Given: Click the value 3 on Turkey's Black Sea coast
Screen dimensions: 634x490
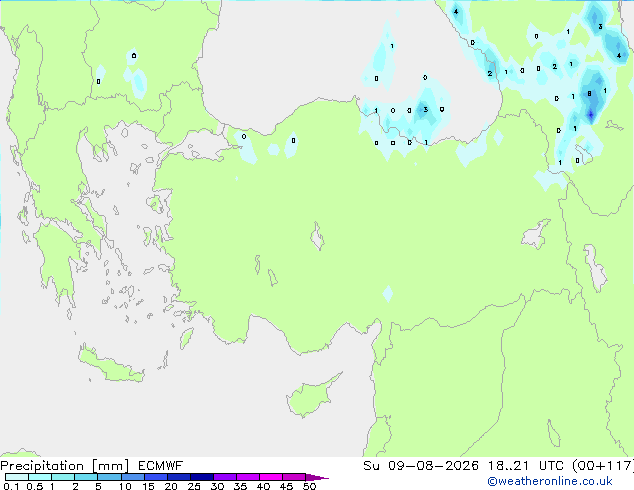Looking at the screenshot, I should [425, 110].
